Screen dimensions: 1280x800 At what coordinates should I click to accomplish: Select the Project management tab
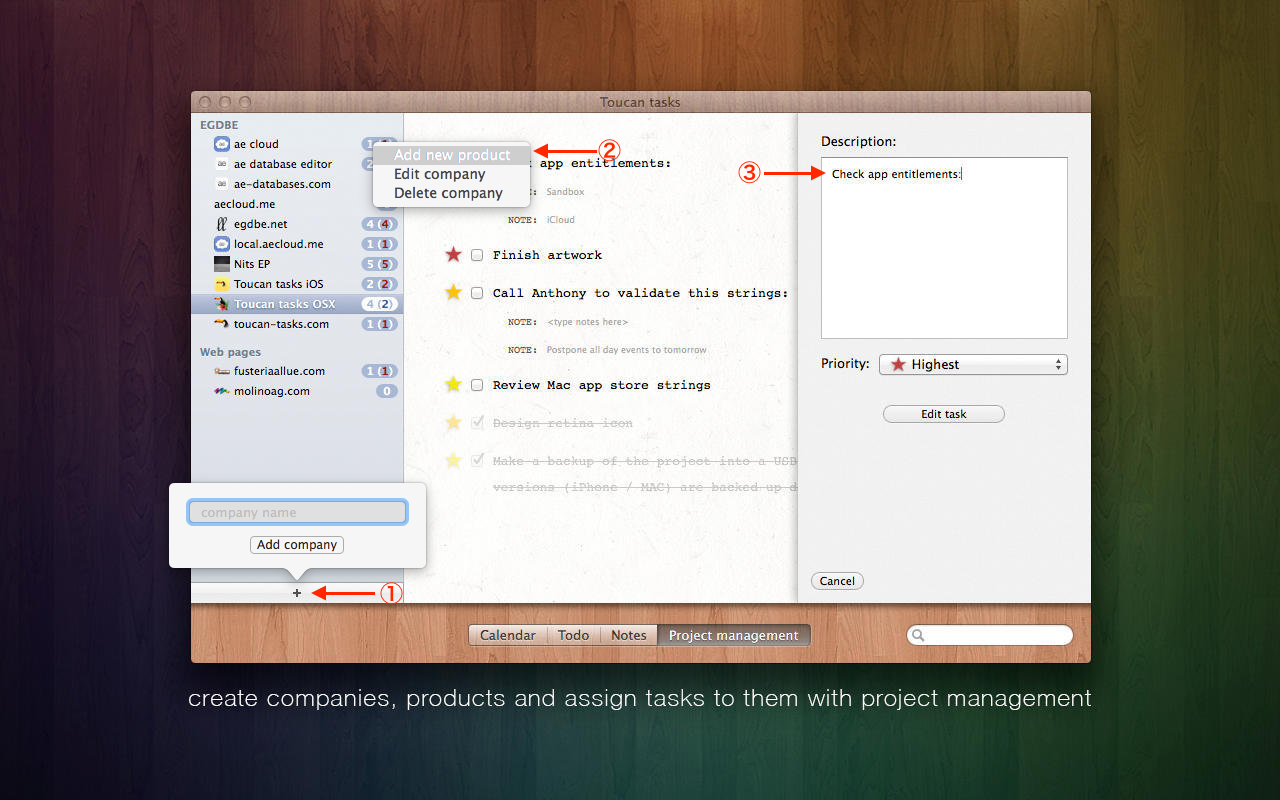[734, 635]
